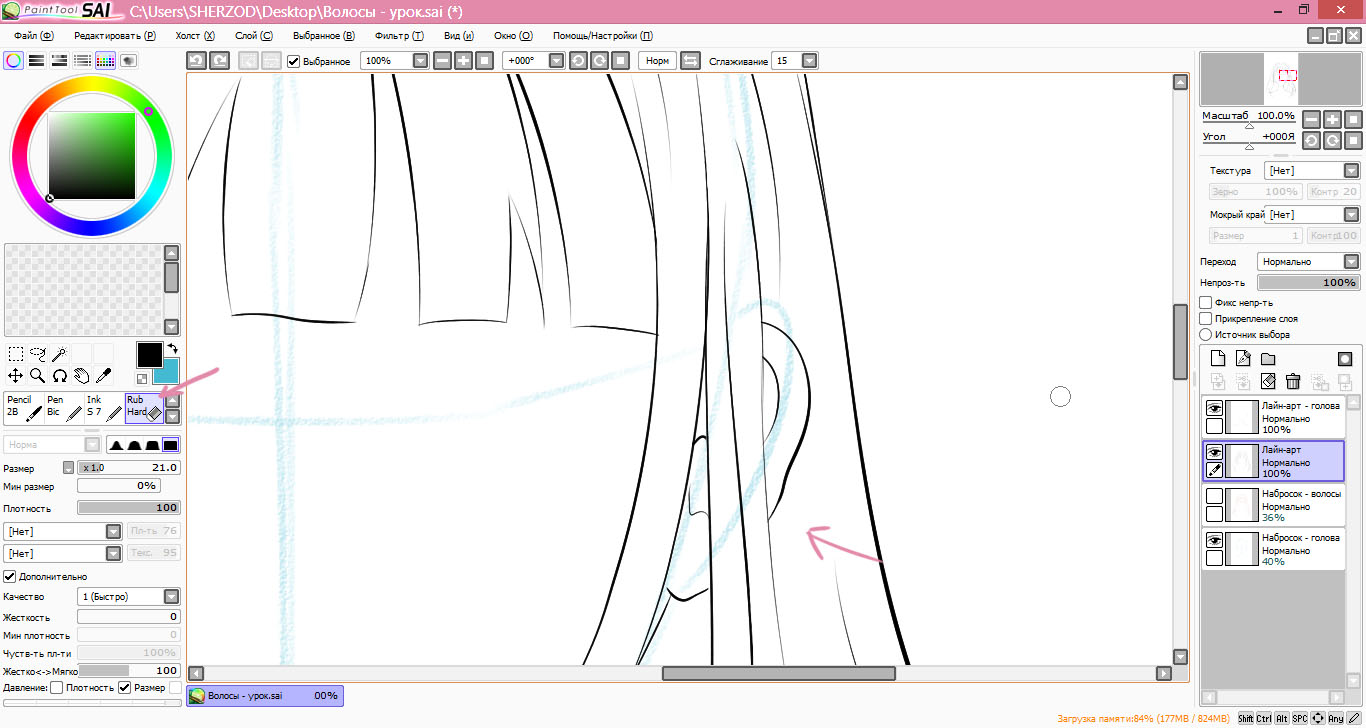Show the color wheel panel

[14, 61]
